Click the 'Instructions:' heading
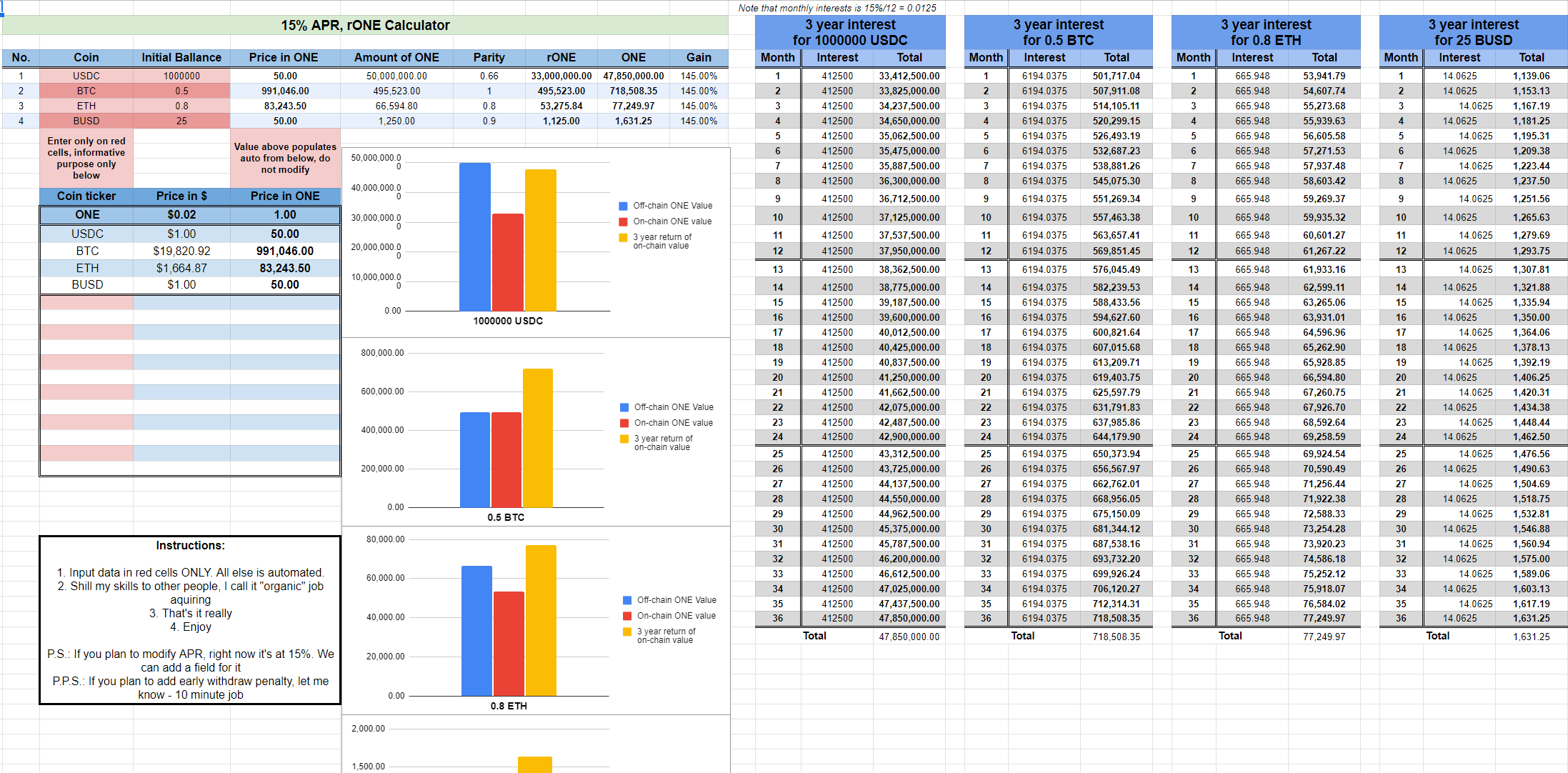The height and width of the screenshot is (773, 1568). pos(190,545)
